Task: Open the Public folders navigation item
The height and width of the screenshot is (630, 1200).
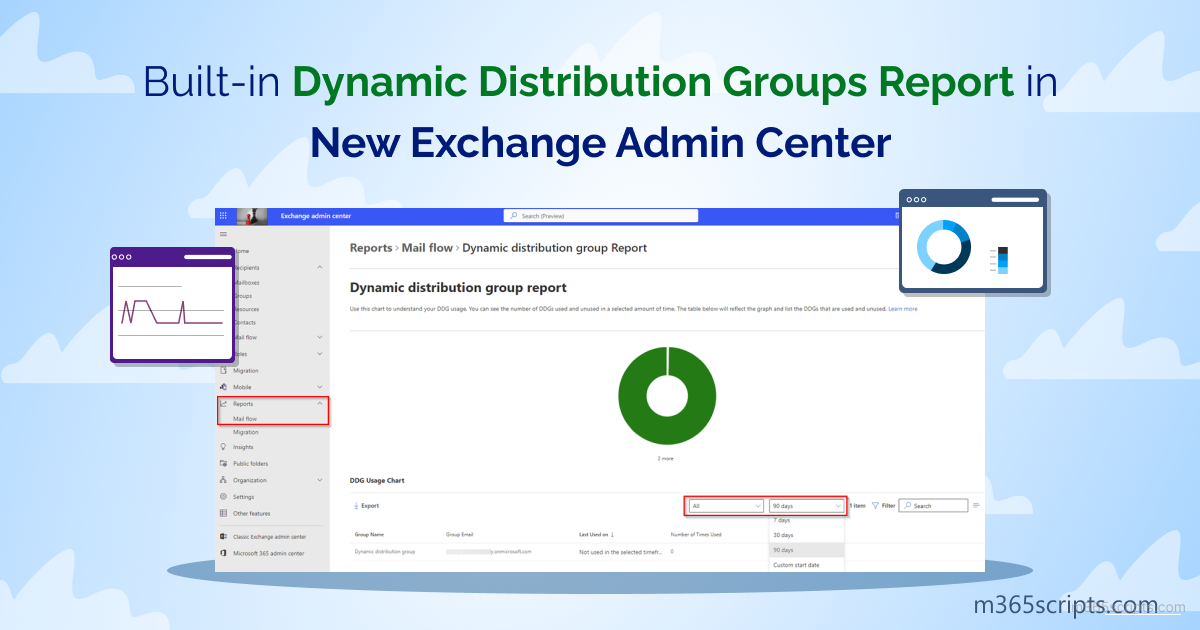Action: pos(250,464)
